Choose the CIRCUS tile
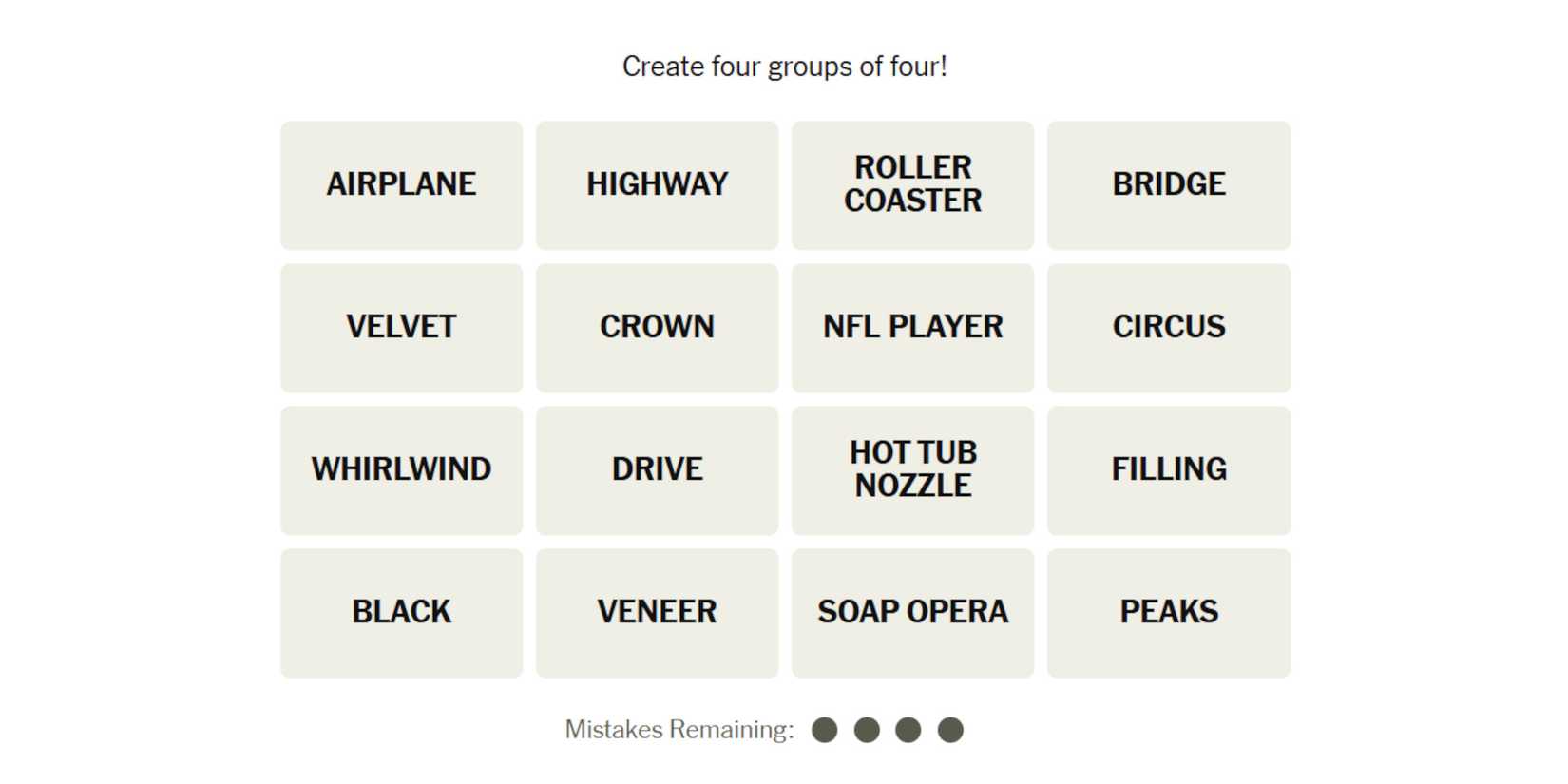Screen dimensions: 1568x784 [1168, 327]
